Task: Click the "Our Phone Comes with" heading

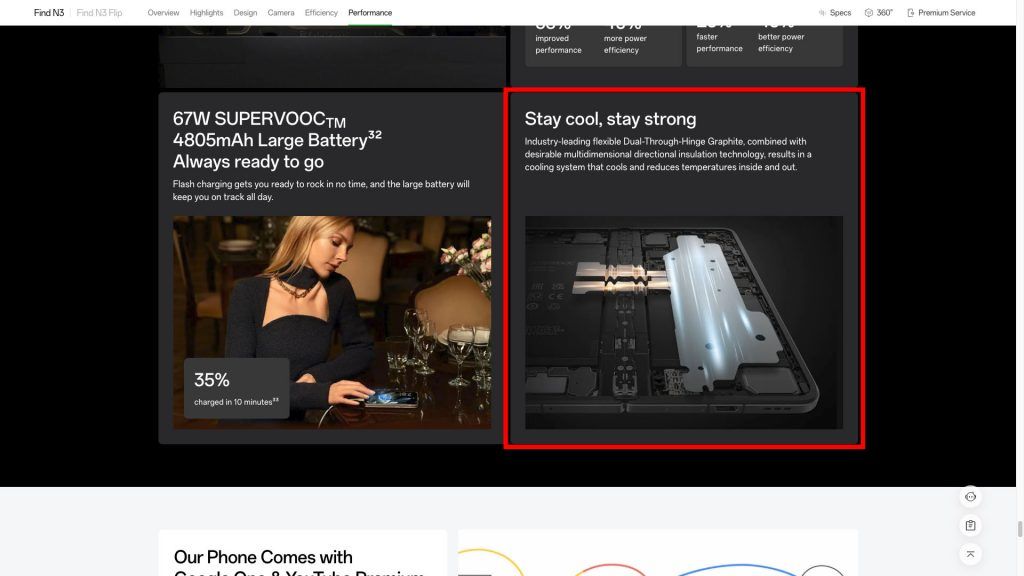Action: tap(263, 557)
